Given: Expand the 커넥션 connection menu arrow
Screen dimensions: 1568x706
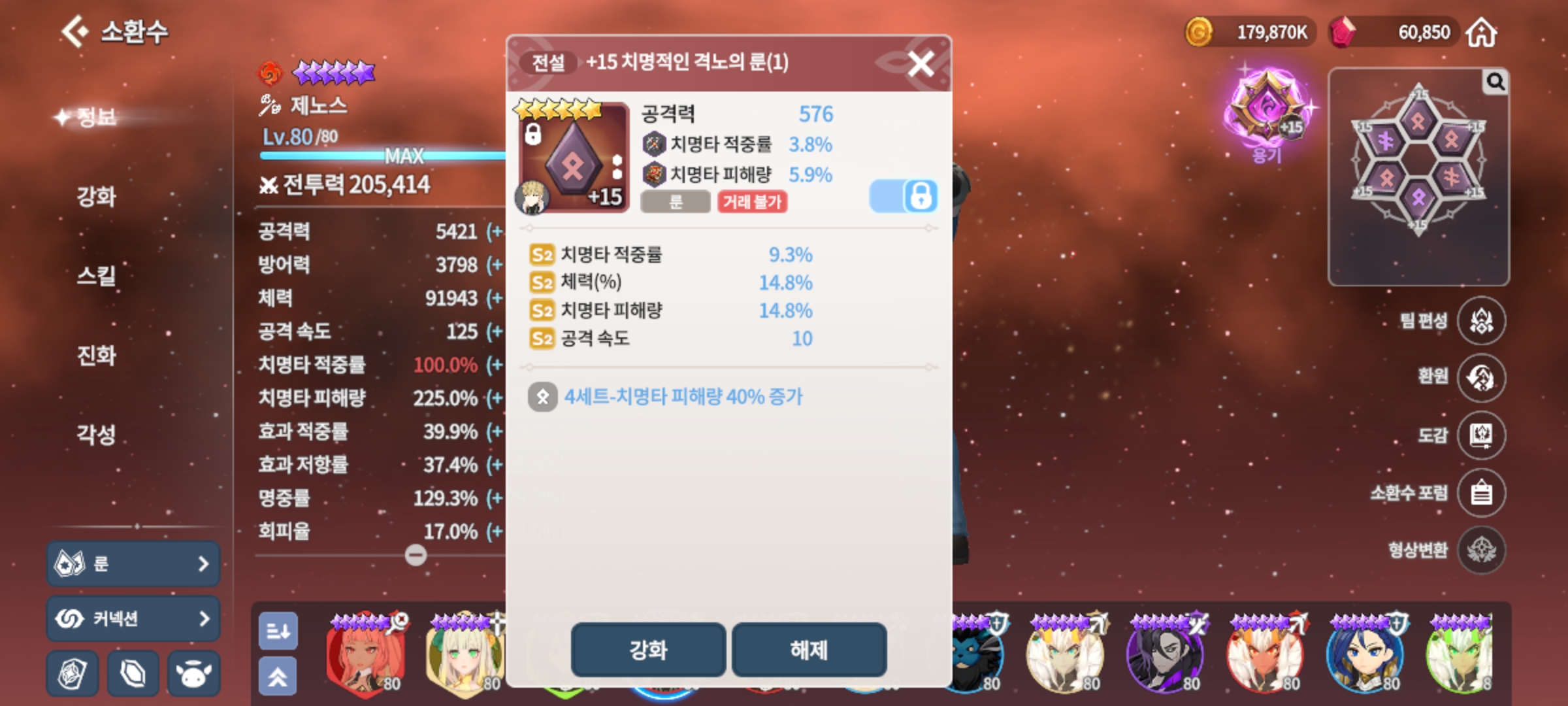Looking at the screenshot, I should 203,618.
